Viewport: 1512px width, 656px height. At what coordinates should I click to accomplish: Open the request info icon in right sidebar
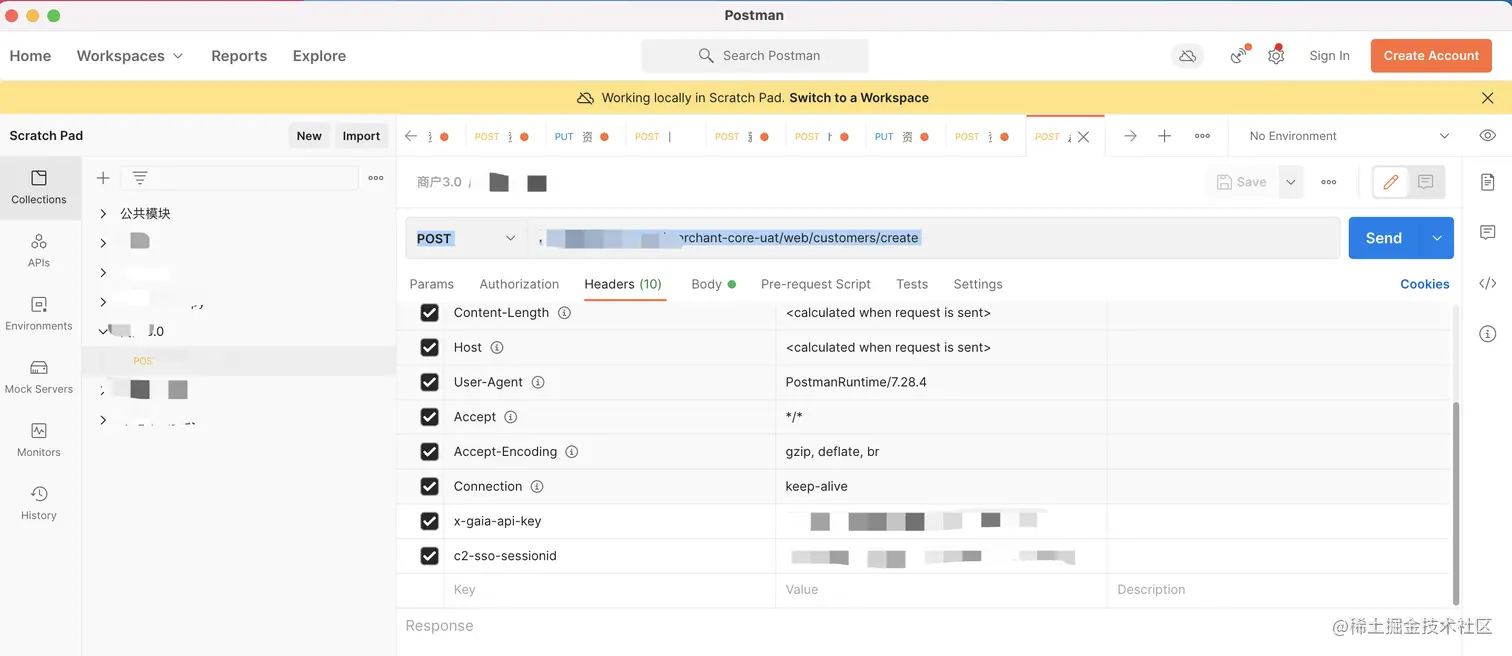[x=1488, y=334]
